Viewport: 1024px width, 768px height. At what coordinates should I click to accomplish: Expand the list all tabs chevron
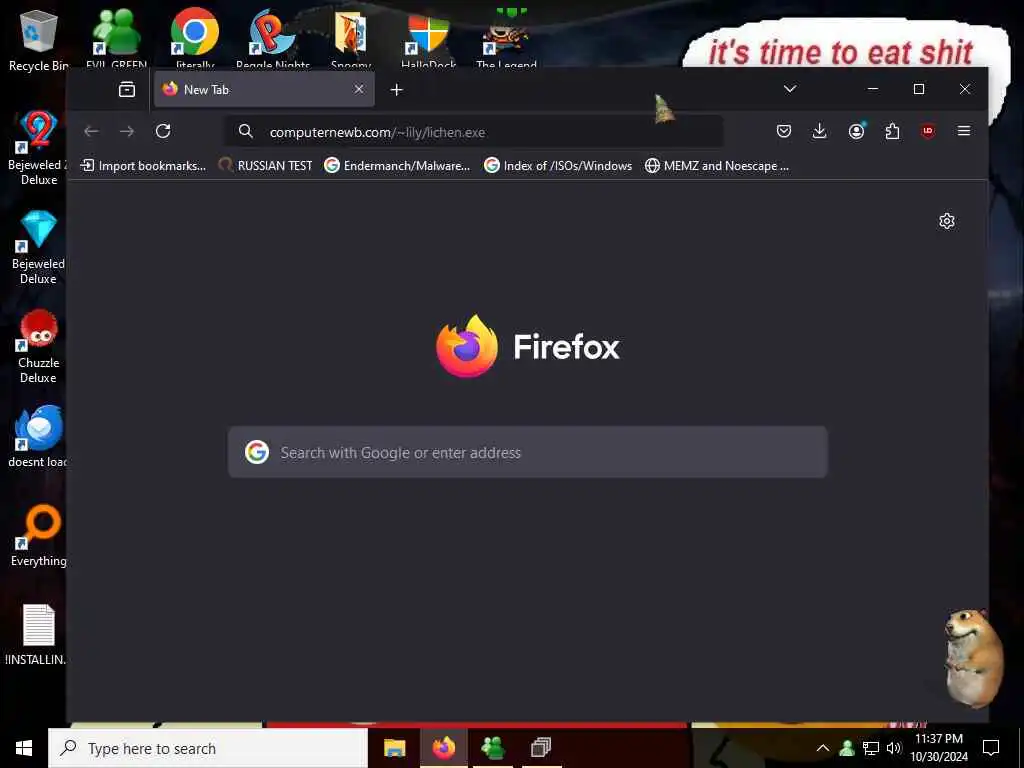790,89
